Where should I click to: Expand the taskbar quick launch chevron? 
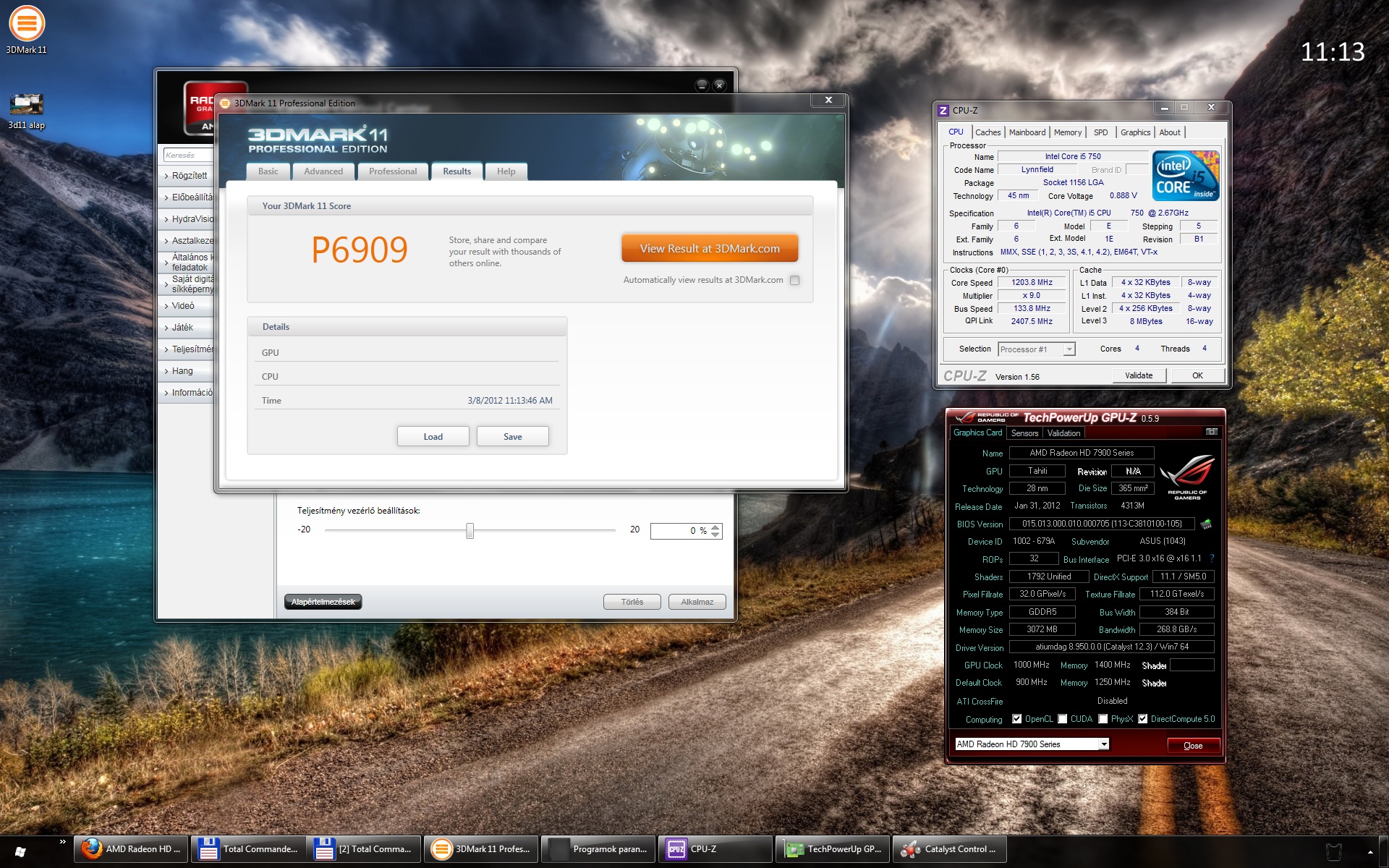pos(63,842)
